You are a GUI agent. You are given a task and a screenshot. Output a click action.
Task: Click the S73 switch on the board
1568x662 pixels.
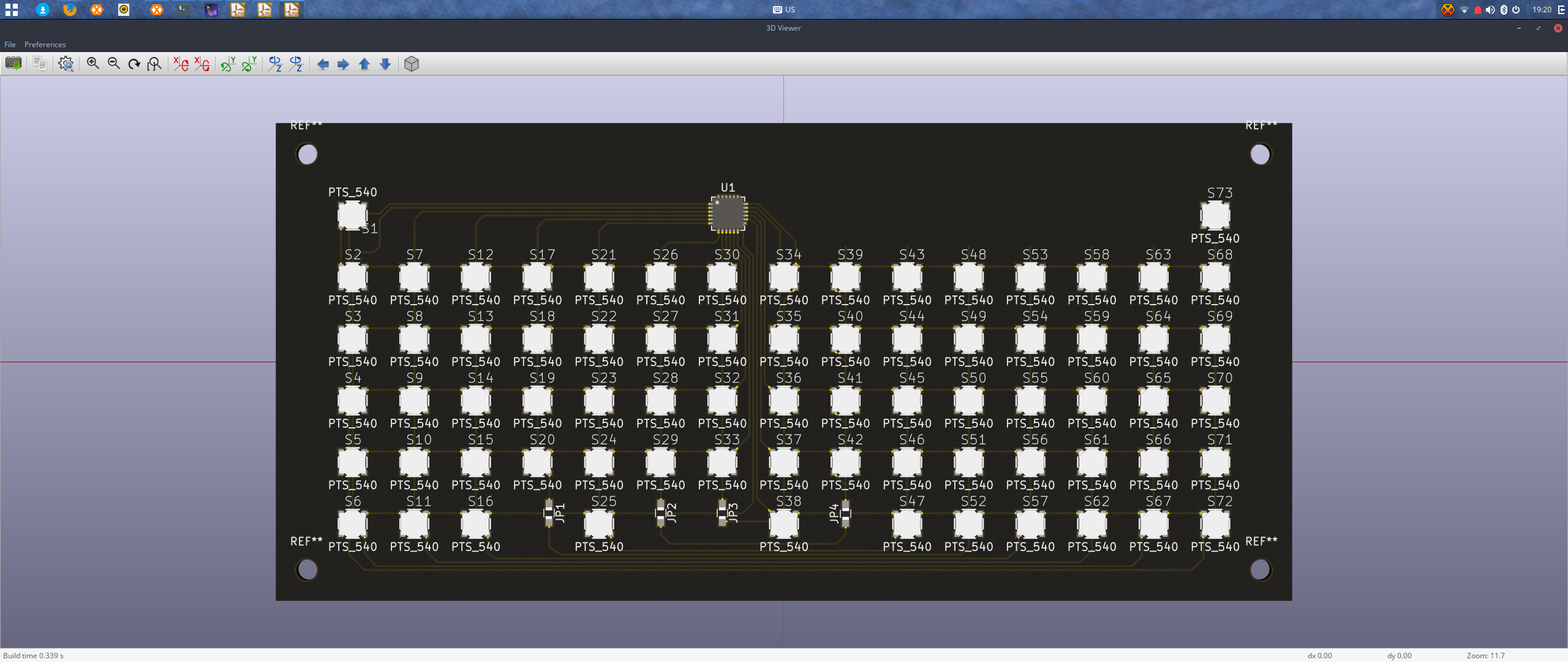click(x=1215, y=215)
